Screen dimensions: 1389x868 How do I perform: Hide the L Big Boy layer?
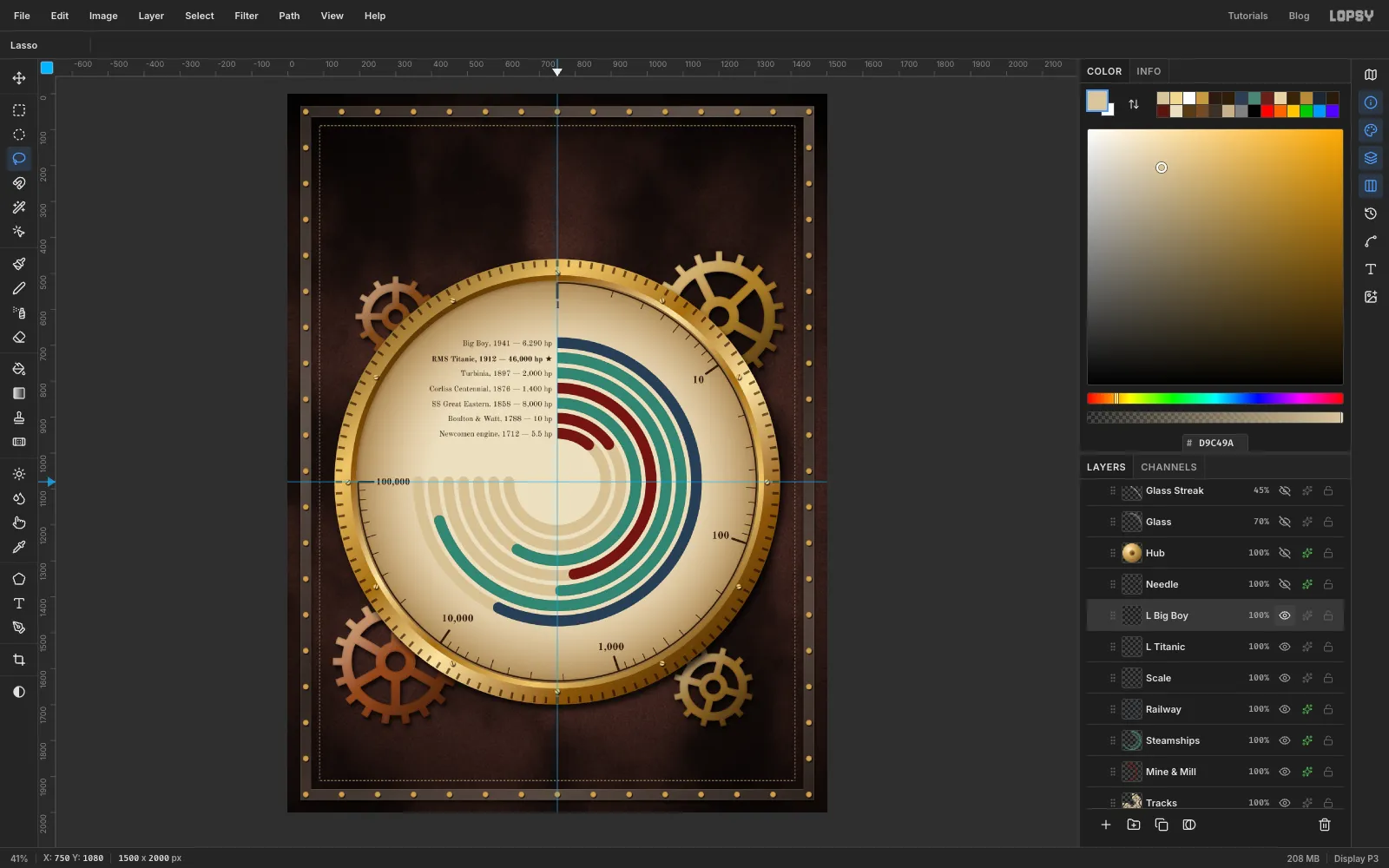pos(1285,615)
